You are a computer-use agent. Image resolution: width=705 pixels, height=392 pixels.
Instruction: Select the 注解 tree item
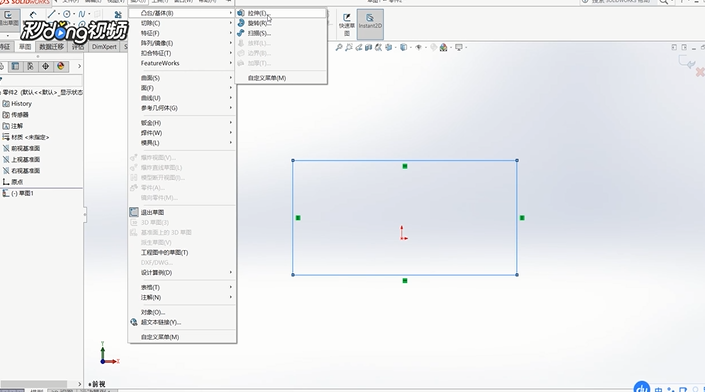13,126
